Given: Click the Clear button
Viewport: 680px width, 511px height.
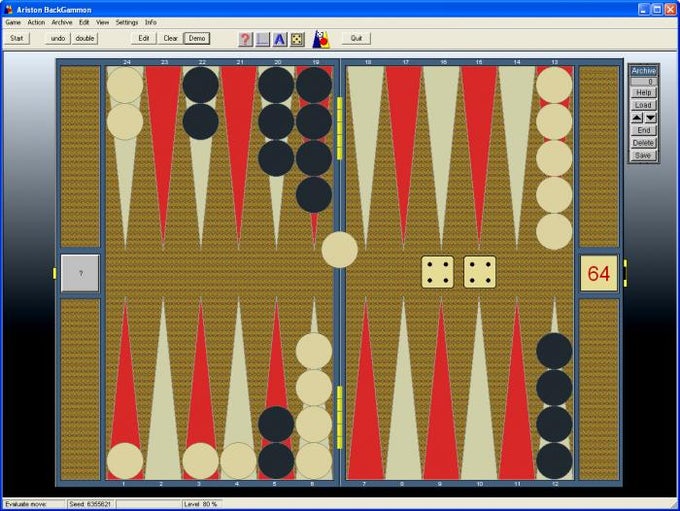Looking at the screenshot, I should pyautogui.click(x=170, y=38).
